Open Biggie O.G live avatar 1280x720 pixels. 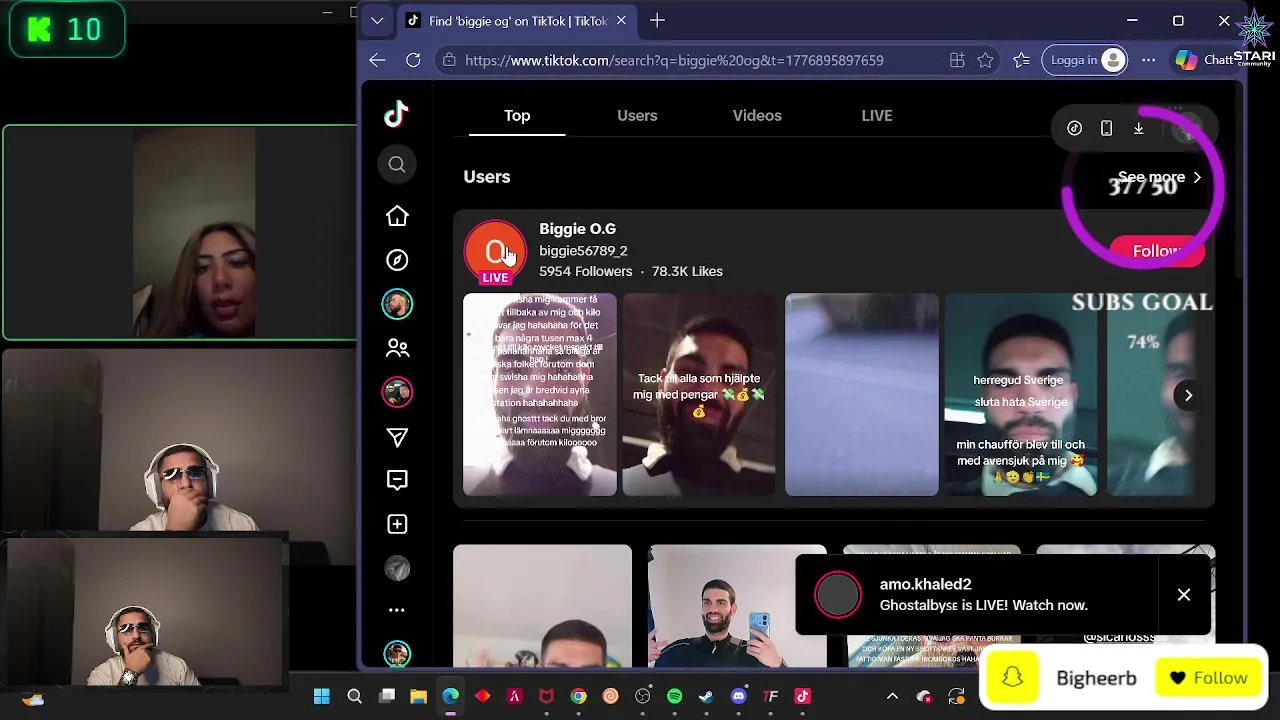495,252
